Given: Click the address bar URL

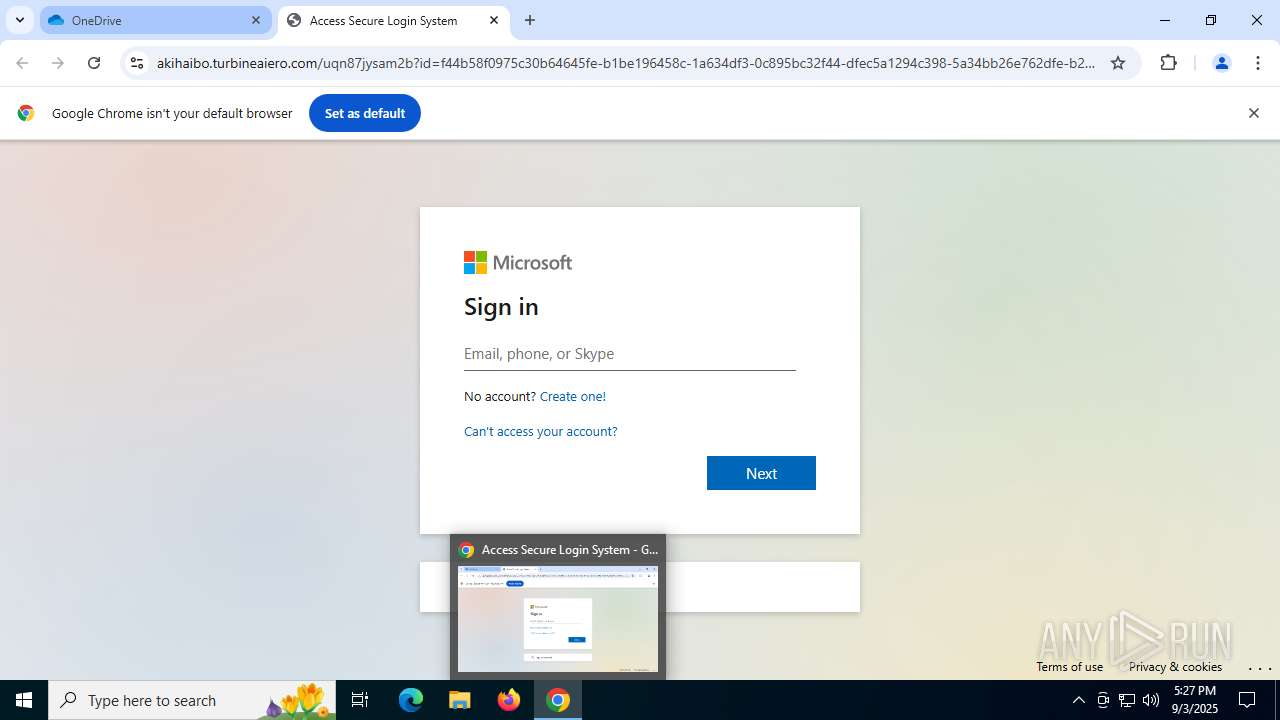Looking at the screenshot, I should coord(626,63).
